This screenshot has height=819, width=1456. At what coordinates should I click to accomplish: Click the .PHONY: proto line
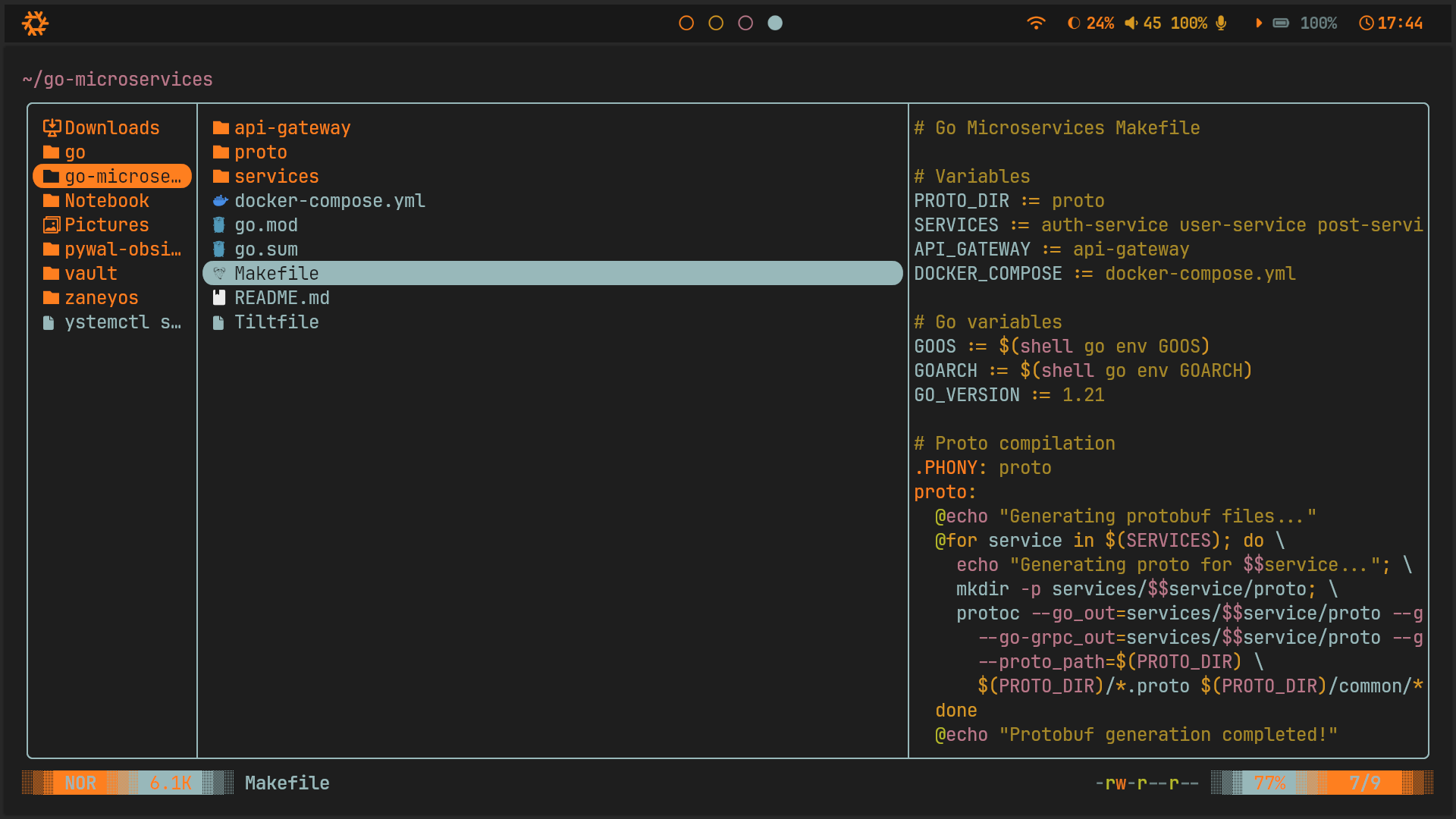[x=983, y=468]
